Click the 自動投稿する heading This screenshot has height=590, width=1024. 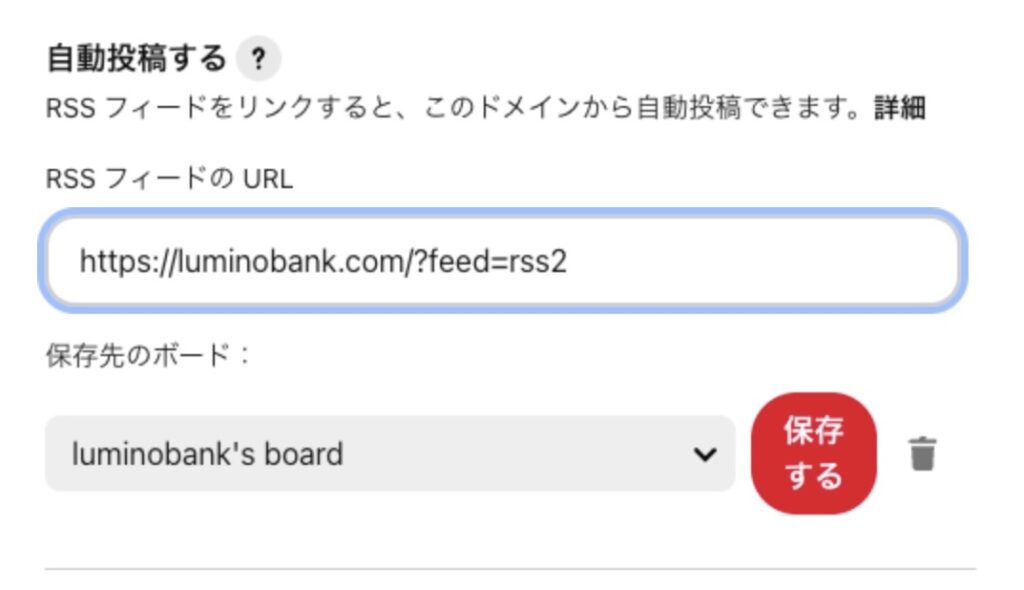(136, 58)
